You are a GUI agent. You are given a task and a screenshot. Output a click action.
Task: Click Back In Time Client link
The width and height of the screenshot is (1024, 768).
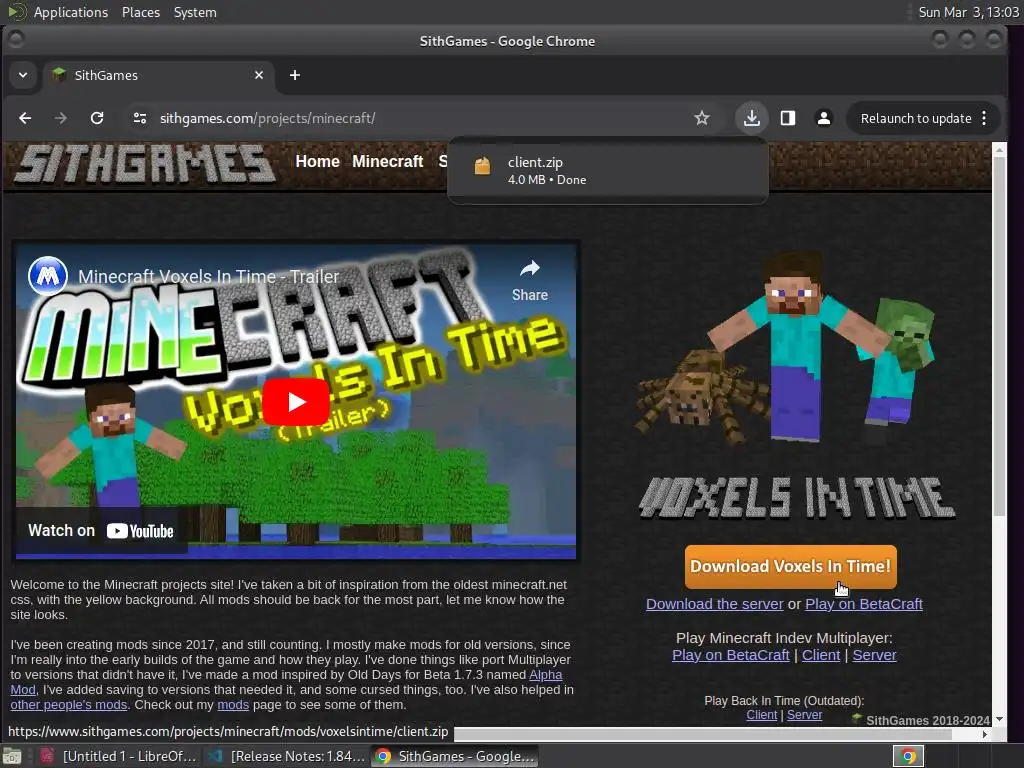761,715
